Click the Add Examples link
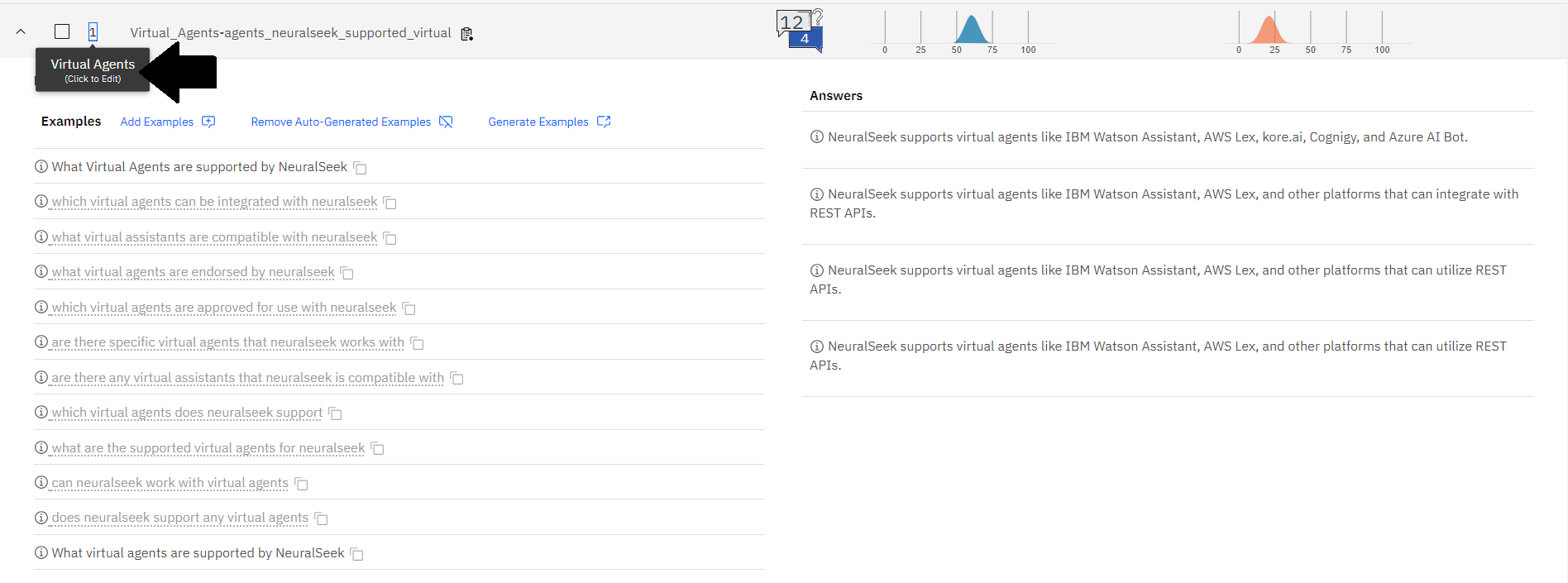 (157, 122)
